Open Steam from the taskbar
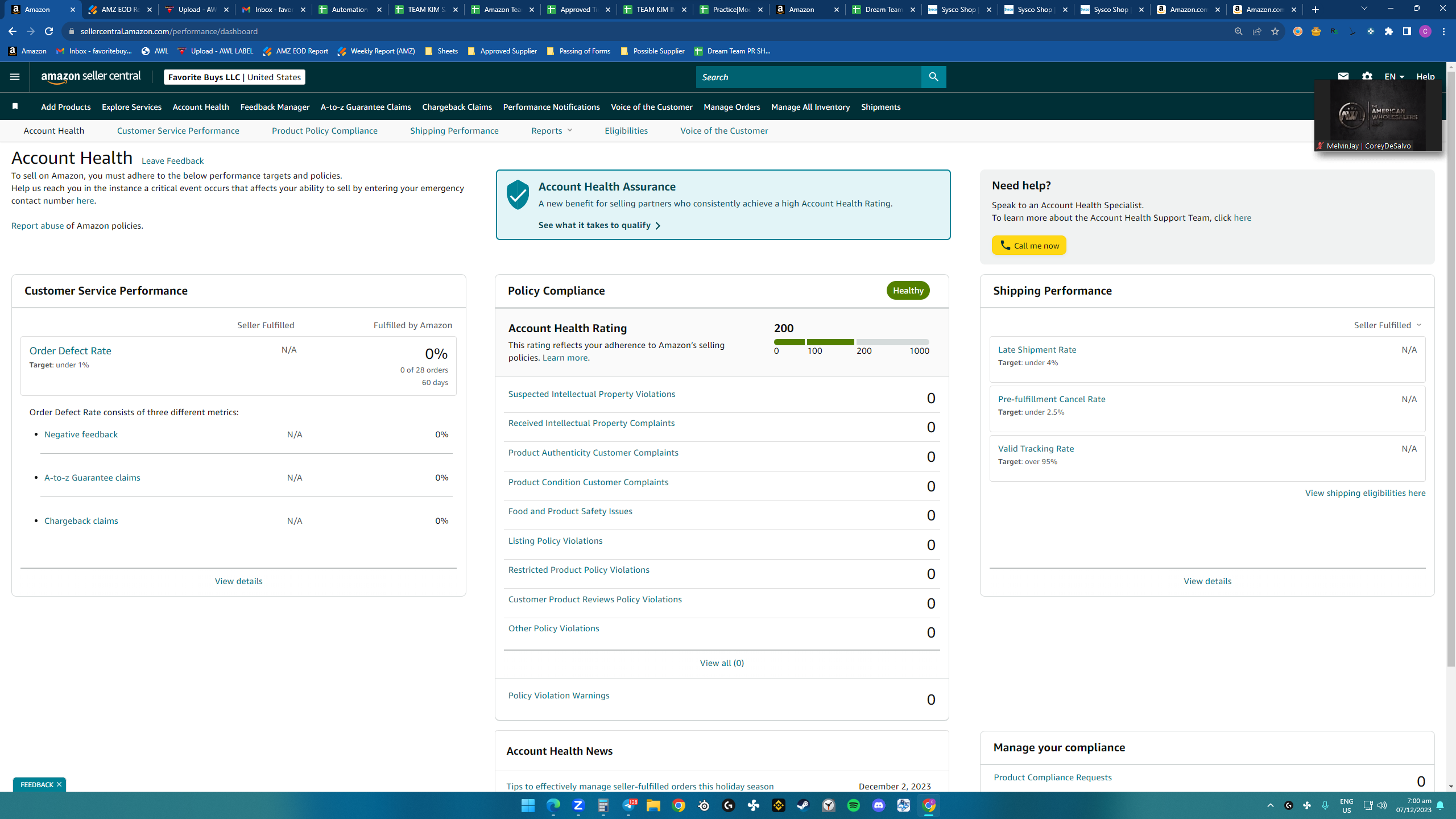This screenshot has height=819, width=1456. (803, 805)
